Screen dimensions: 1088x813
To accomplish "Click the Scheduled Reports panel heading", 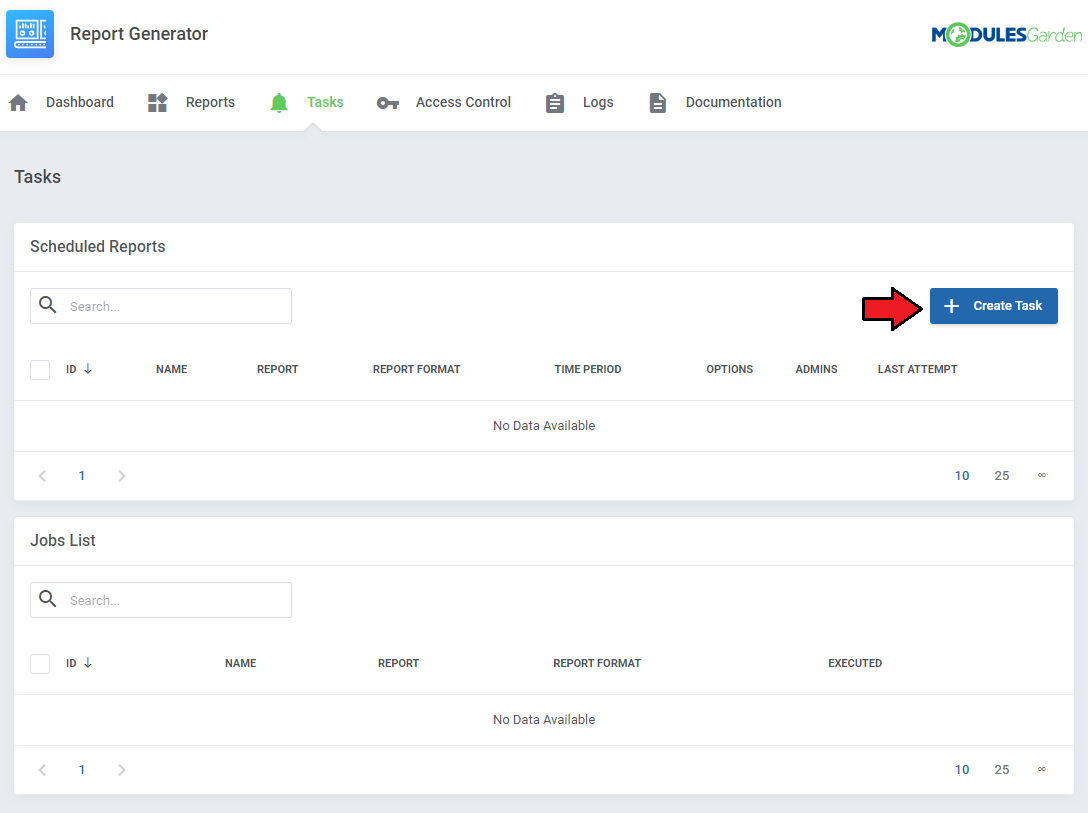I will pos(98,247).
